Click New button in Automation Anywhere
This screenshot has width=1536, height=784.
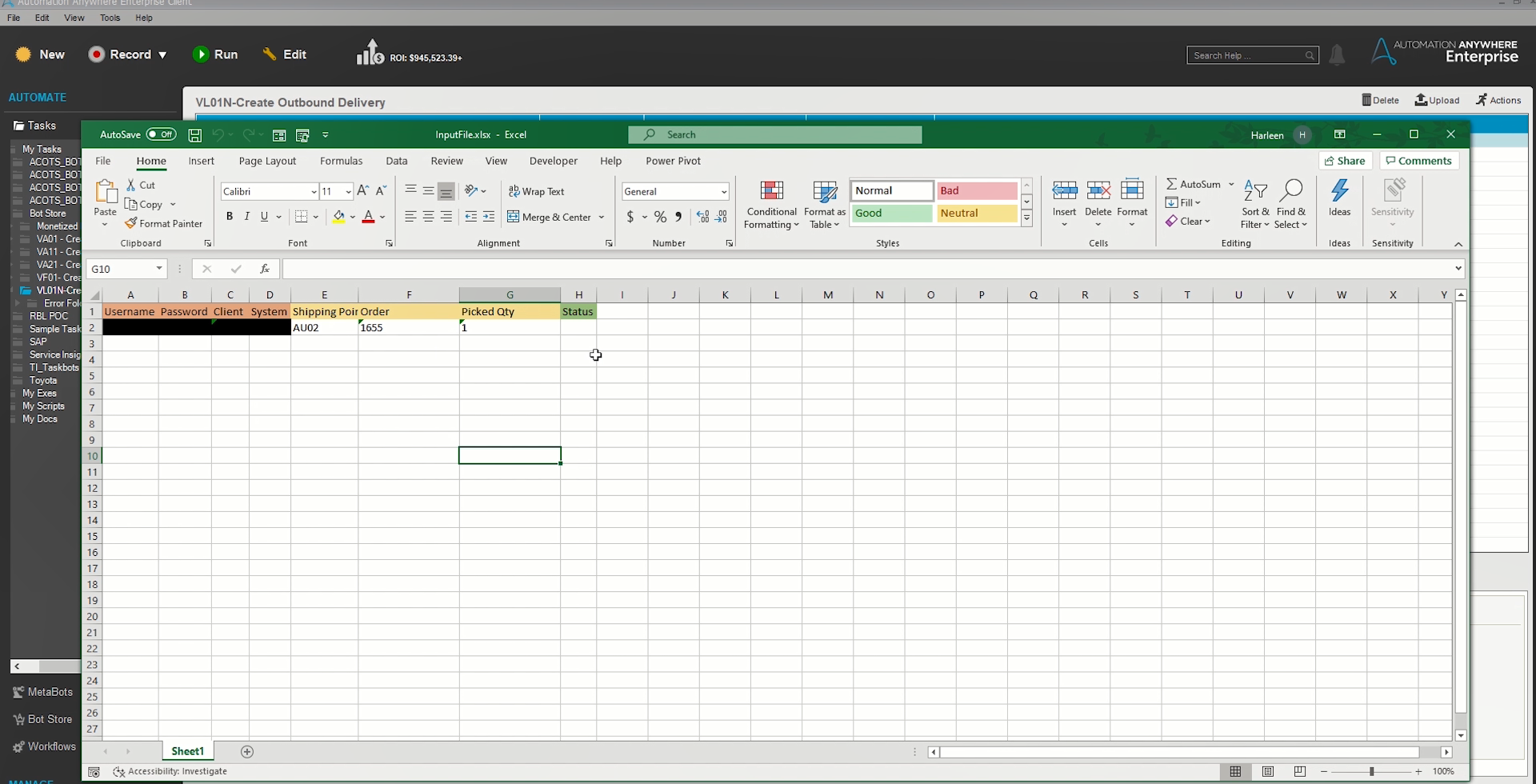(40, 54)
